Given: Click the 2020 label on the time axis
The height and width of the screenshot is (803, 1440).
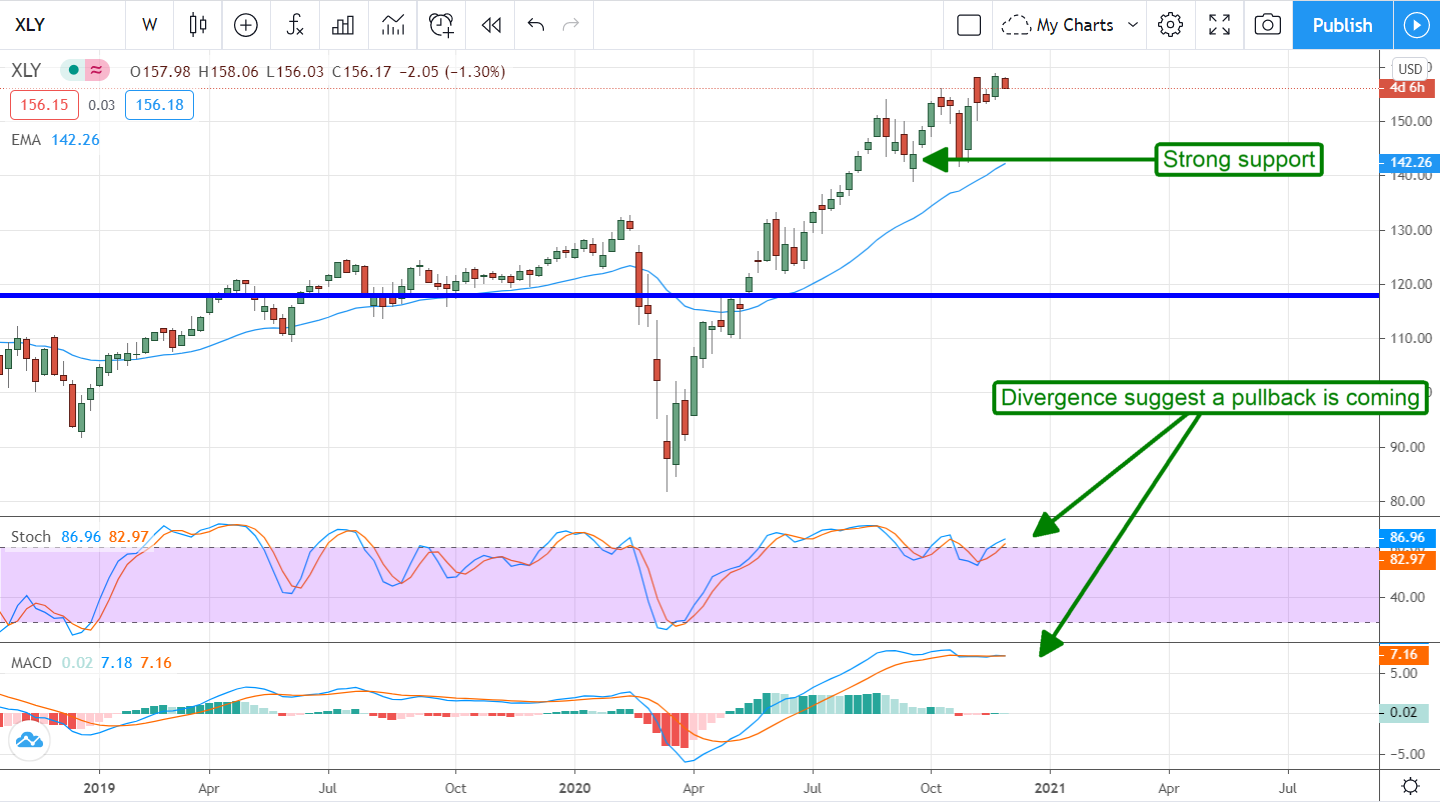Looking at the screenshot, I should click(x=575, y=786).
